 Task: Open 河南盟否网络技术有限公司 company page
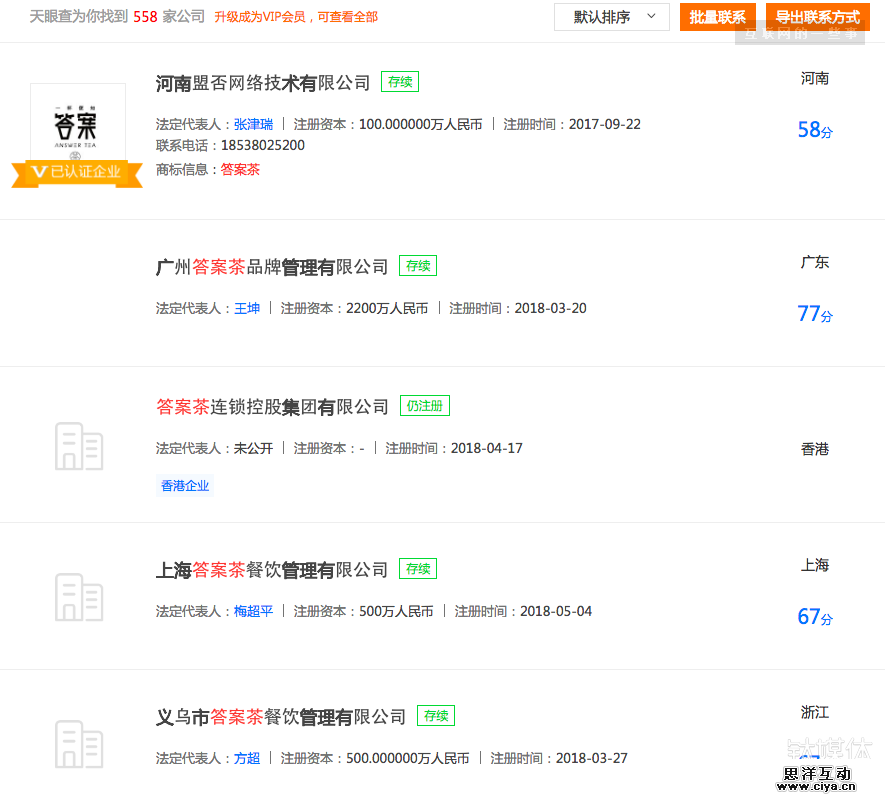point(261,83)
